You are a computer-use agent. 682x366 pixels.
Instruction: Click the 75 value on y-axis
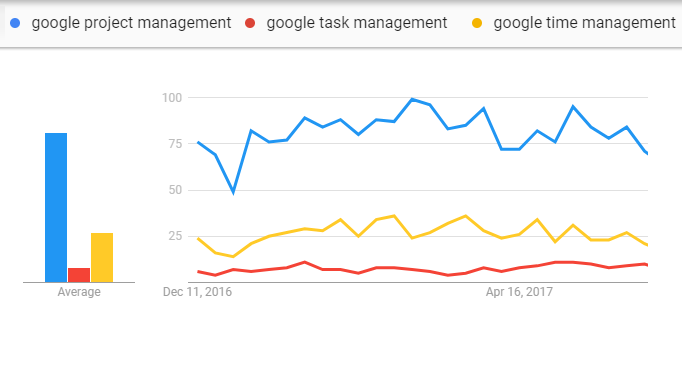click(175, 144)
